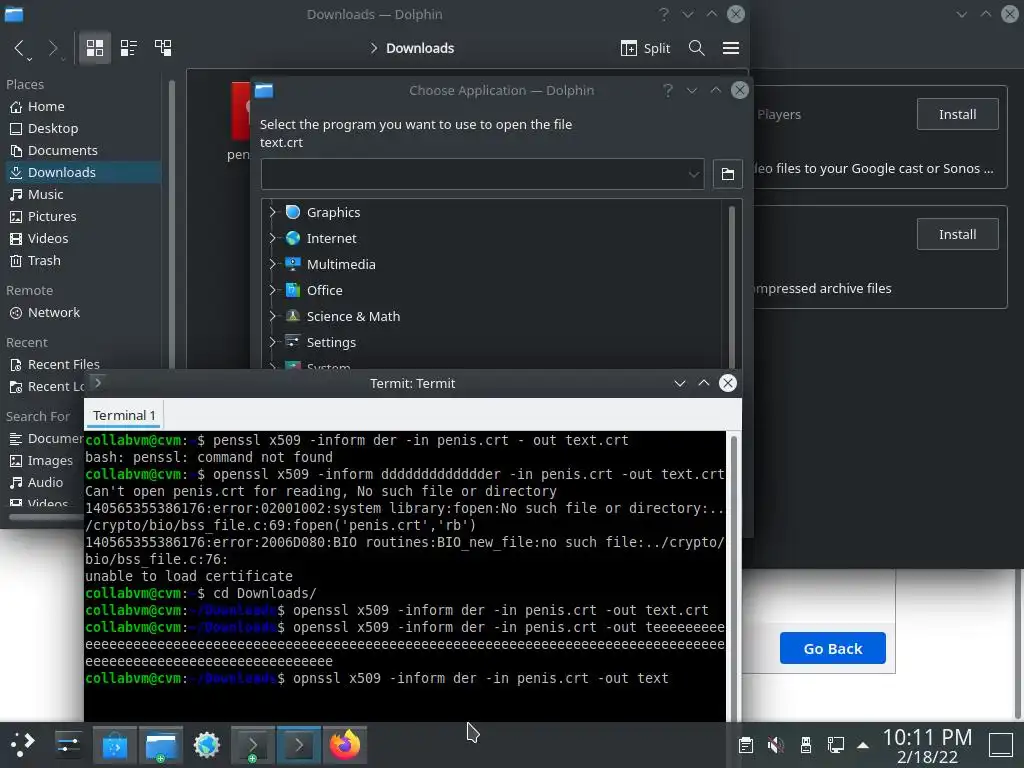1024x768 pixels.
Task: Expand the Office category
Action: point(272,290)
